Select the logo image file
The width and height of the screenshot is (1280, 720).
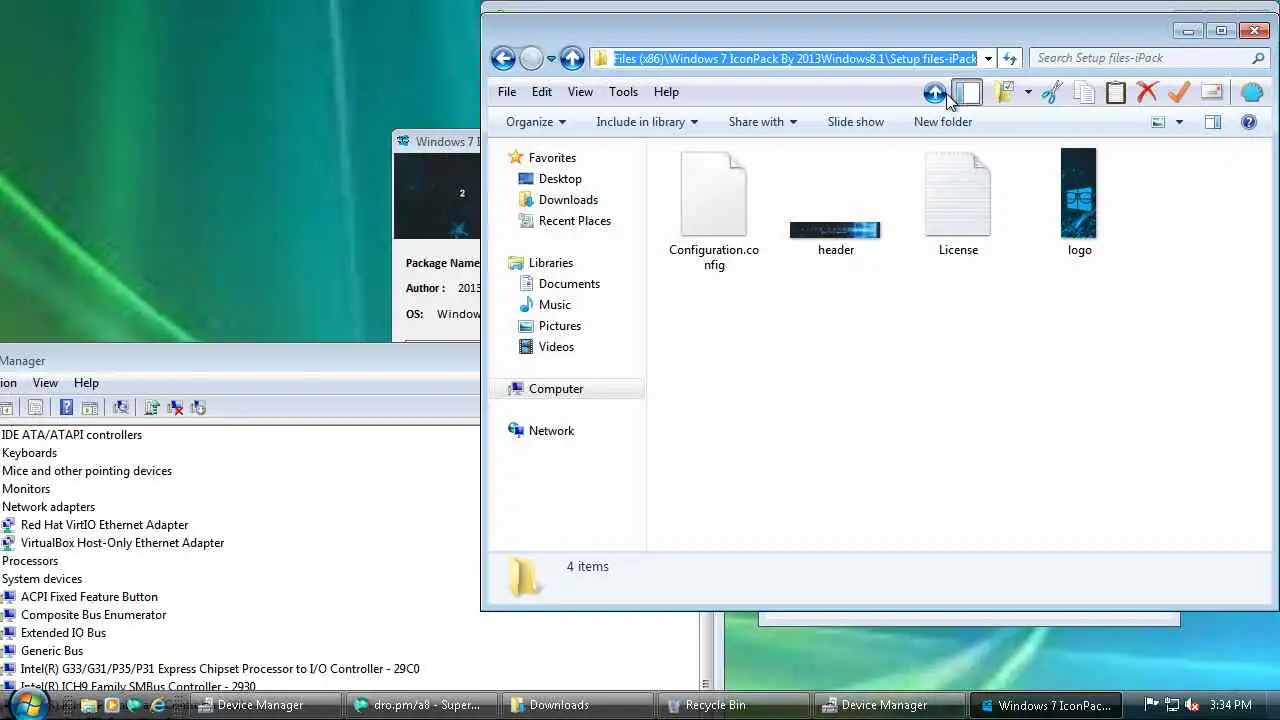[1079, 202]
